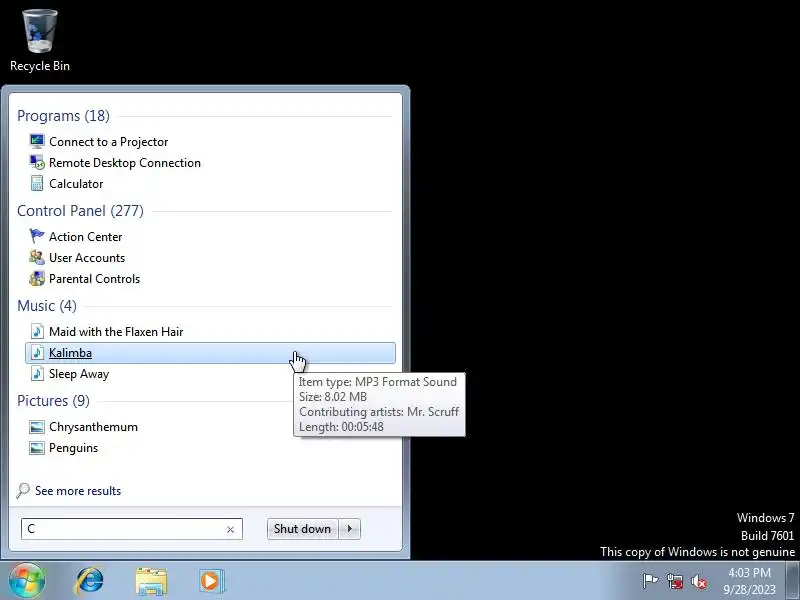Open the Pictures (9) results header
Viewport: 800px width, 600px height.
(53, 401)
